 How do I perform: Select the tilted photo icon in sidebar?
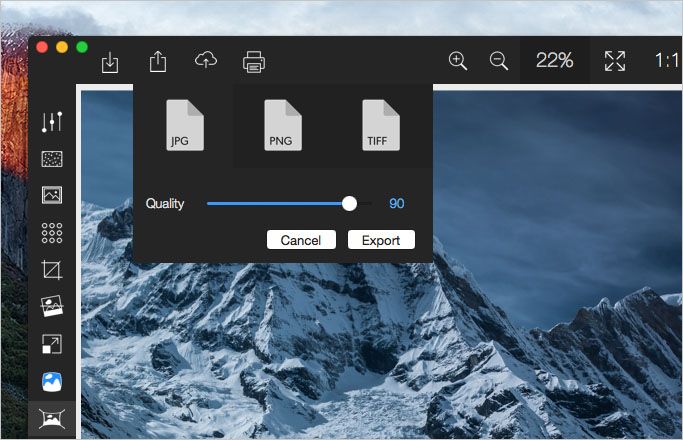[52, 306]
